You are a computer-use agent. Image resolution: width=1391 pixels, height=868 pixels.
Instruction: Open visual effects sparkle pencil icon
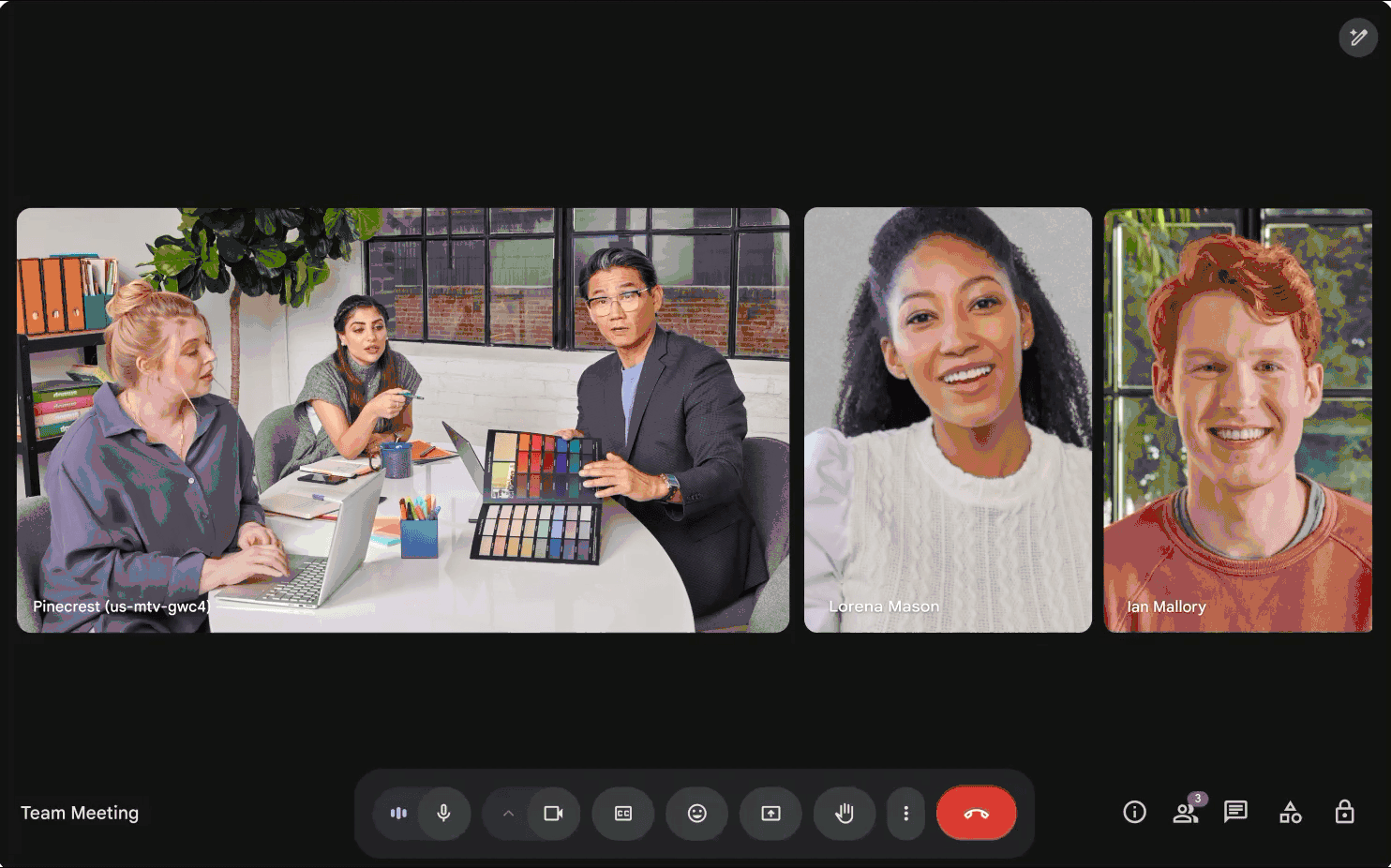1357,37
